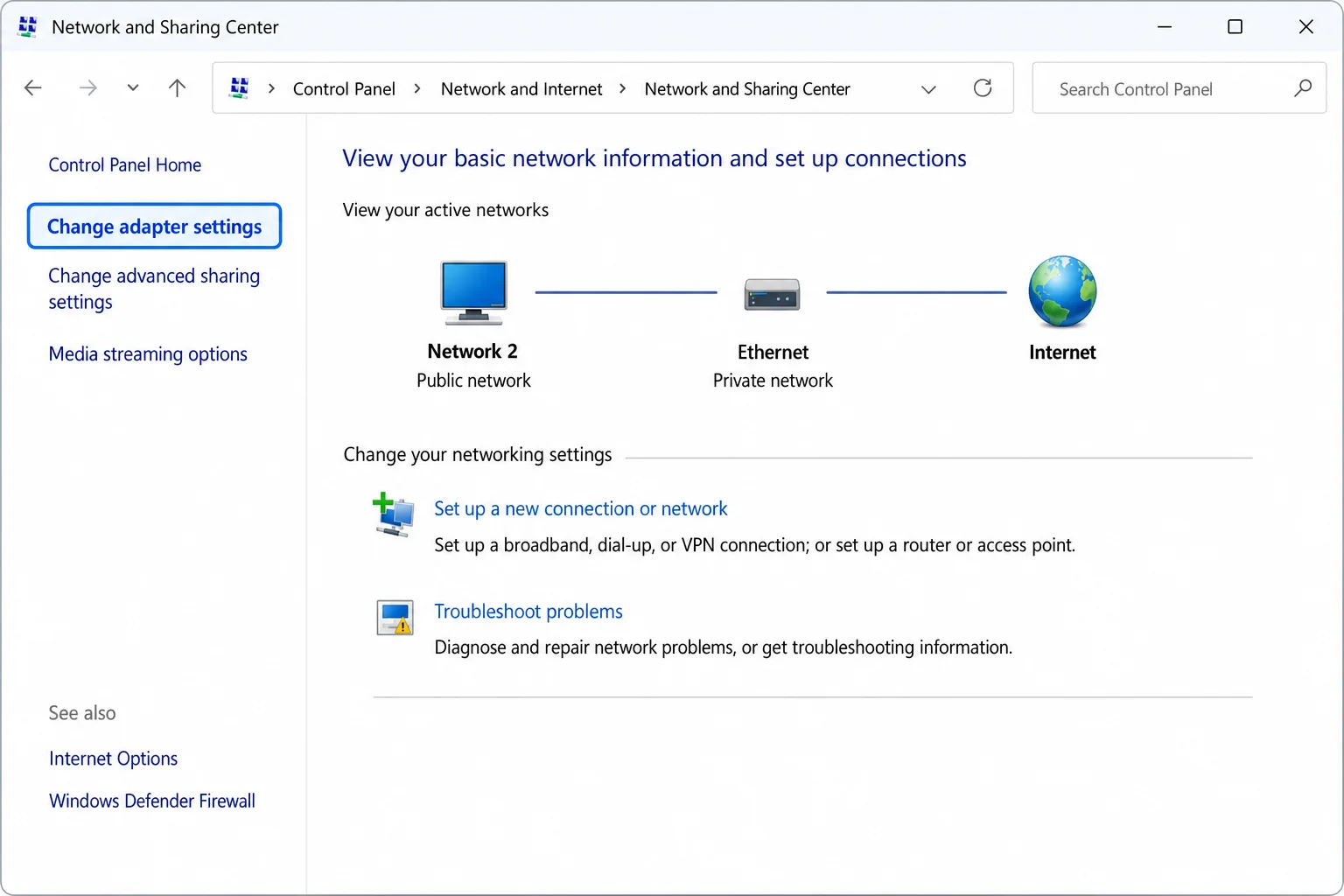Click the Internet globe icon

[1062, 291]
